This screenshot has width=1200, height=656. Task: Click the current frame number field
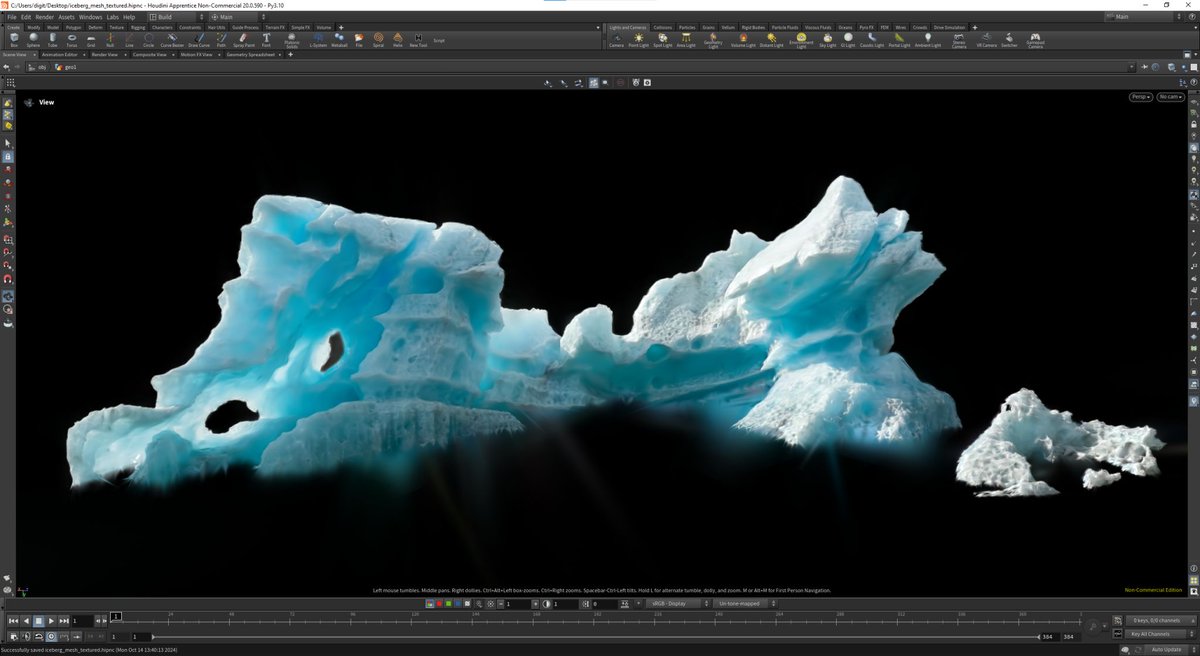83,621
